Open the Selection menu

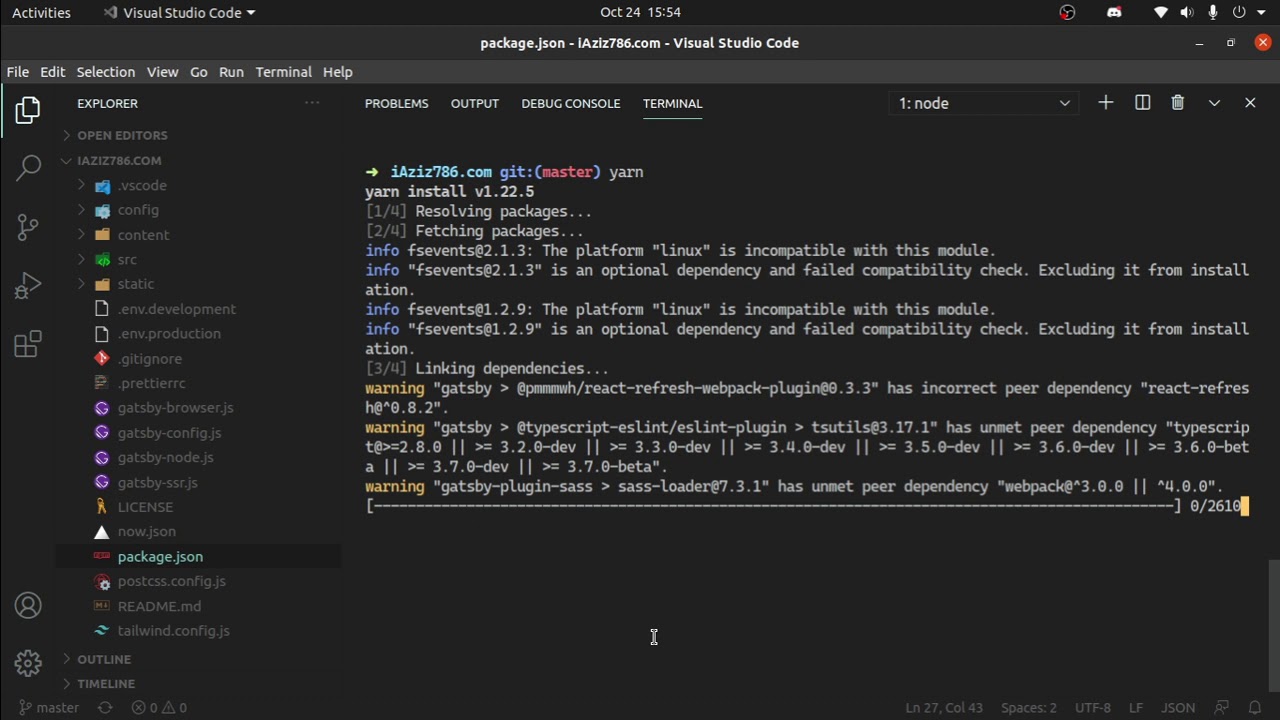click(105, 72)
